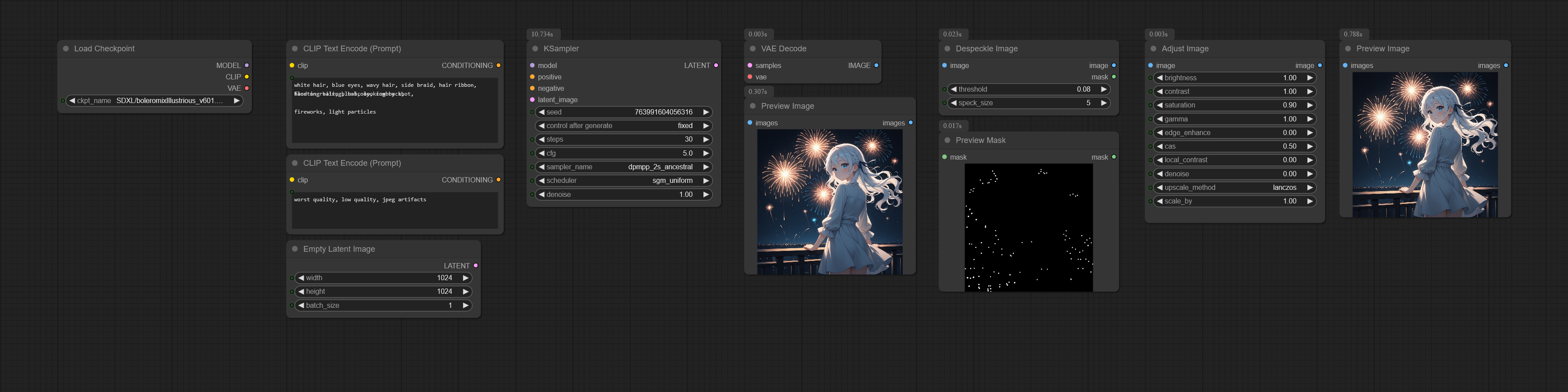Open the sampler_name dpmpp_2s_ancestral dropdown
1568x392 pixels.
tap(624, 167)
